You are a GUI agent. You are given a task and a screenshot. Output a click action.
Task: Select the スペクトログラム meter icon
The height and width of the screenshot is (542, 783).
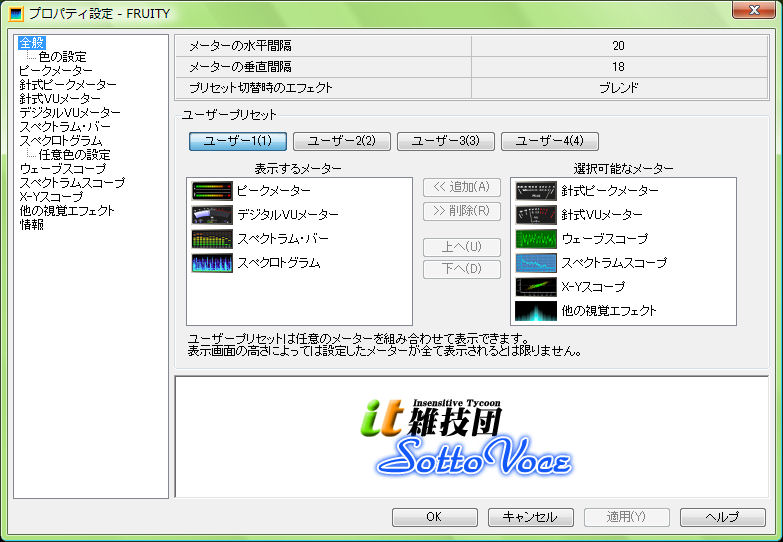point(211,263)
